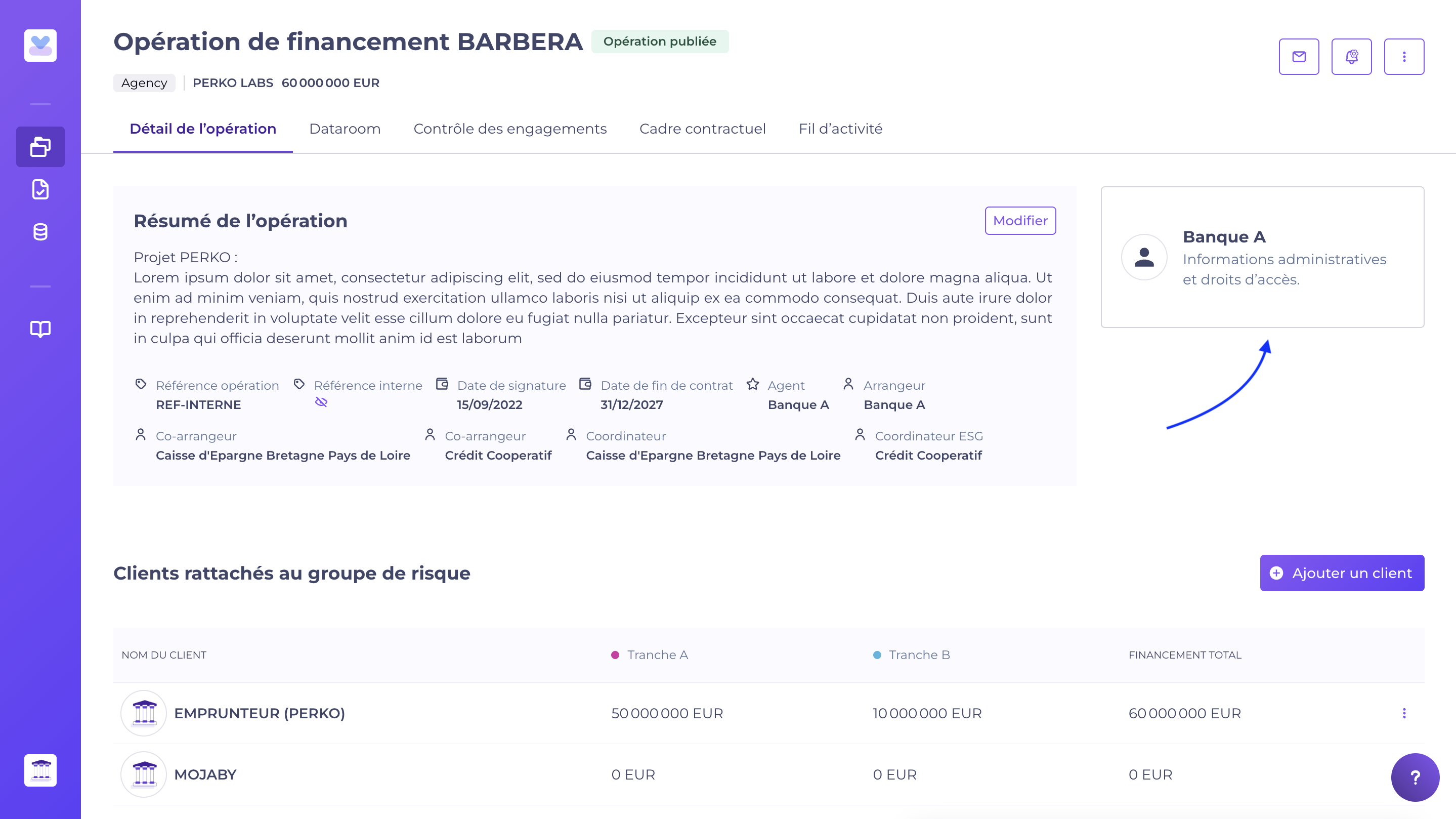The image size is (1456, 819).
Task: Switch to the Dataroom tab
Action: (345, 129)
